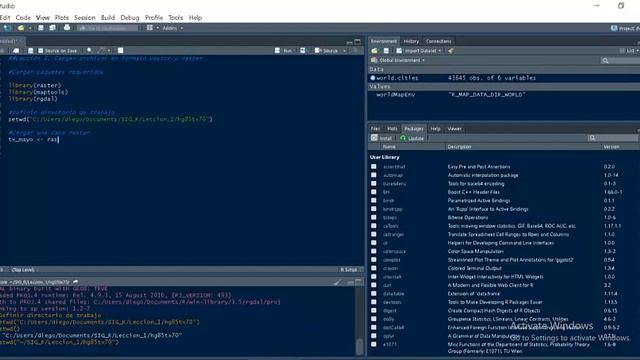Click the console vertical scrollbar thumb
Screen dimensions: 640x360
[359, 346]
